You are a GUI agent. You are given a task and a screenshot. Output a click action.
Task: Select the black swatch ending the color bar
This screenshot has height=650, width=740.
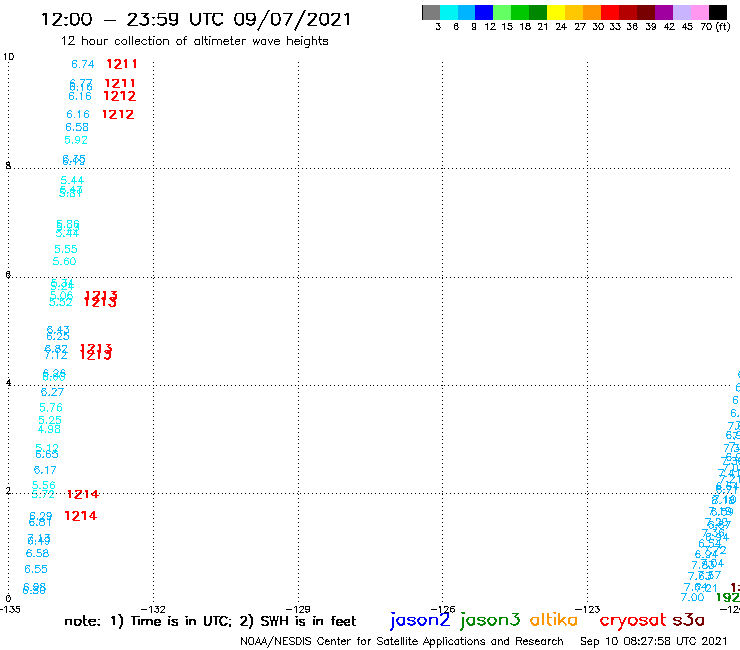coord(718,12)
